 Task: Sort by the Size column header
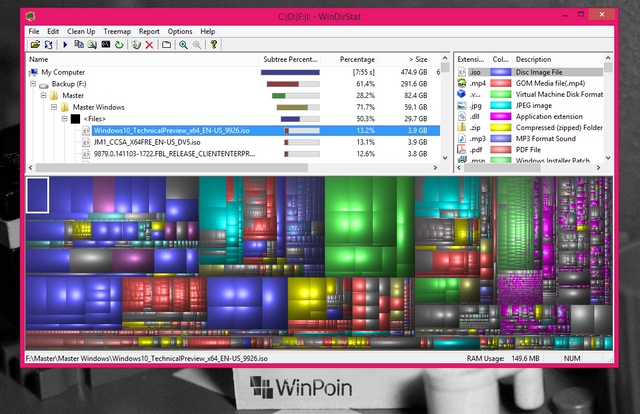[x=404, y=60]
